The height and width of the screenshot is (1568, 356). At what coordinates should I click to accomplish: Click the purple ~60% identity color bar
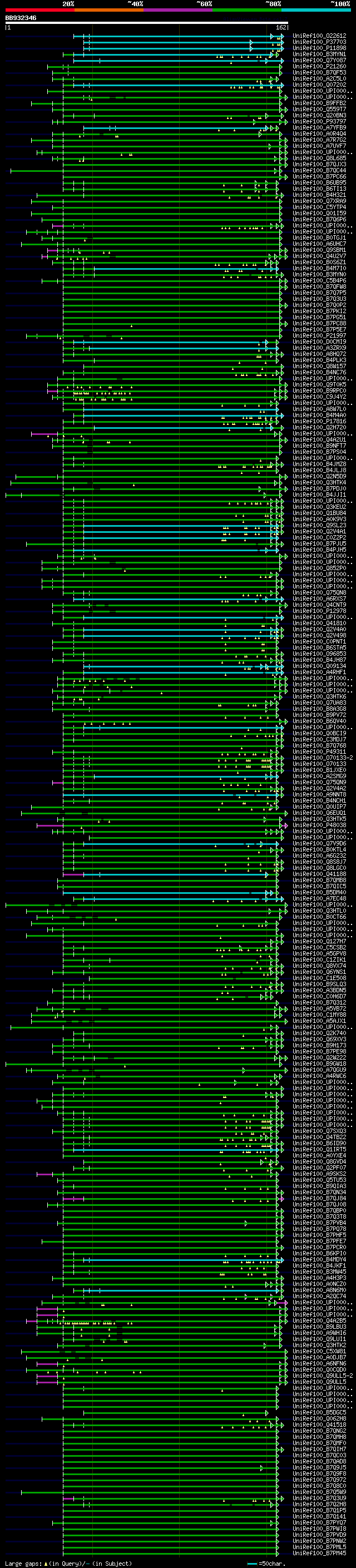tap(177, 10)
